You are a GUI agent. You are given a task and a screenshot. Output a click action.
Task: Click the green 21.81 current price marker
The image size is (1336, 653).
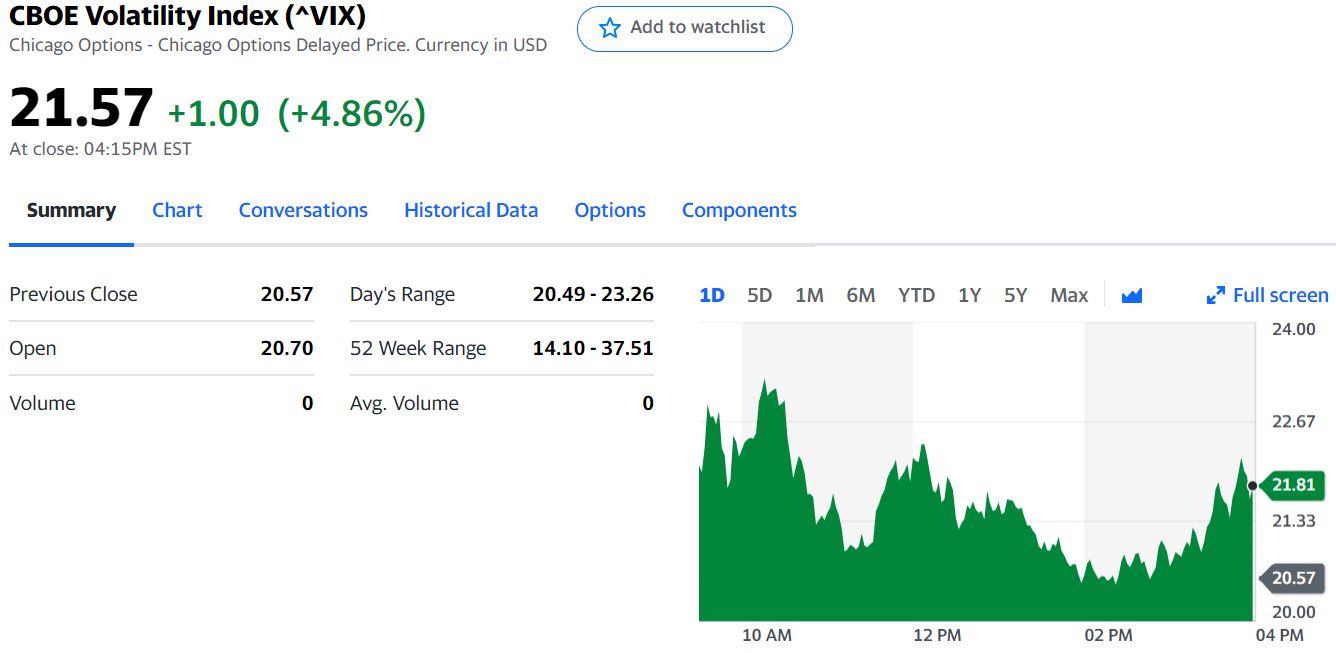tap(1293, 485)
